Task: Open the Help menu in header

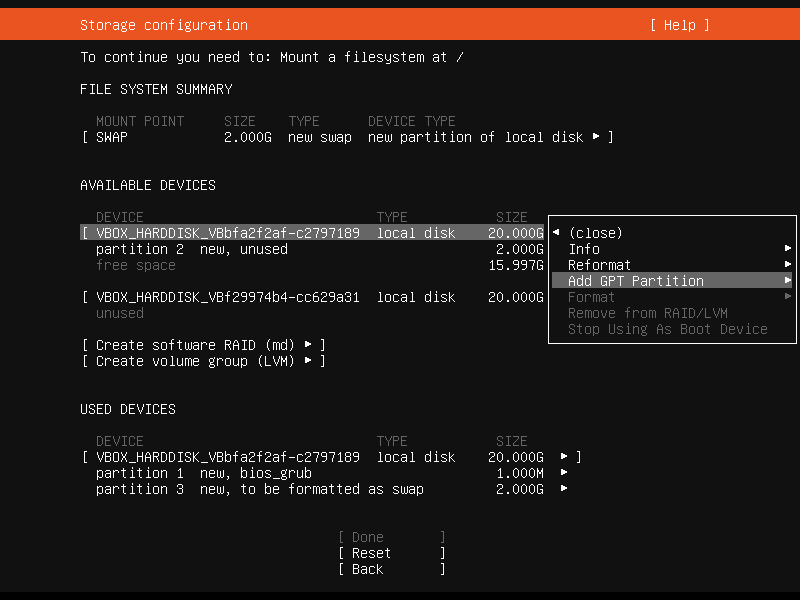Action: click(680, 25)
